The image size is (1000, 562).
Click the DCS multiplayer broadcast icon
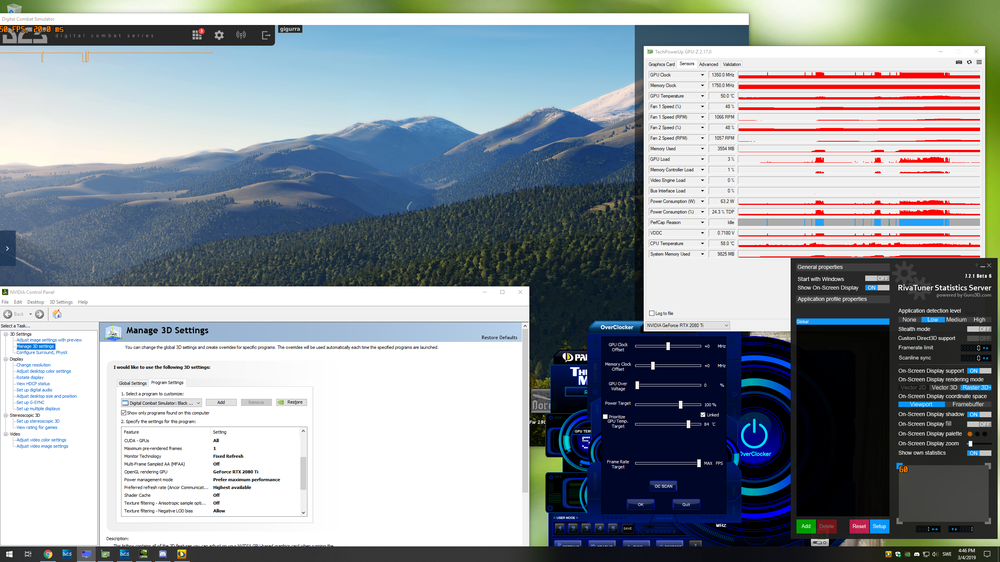click(x=241, y=35)
